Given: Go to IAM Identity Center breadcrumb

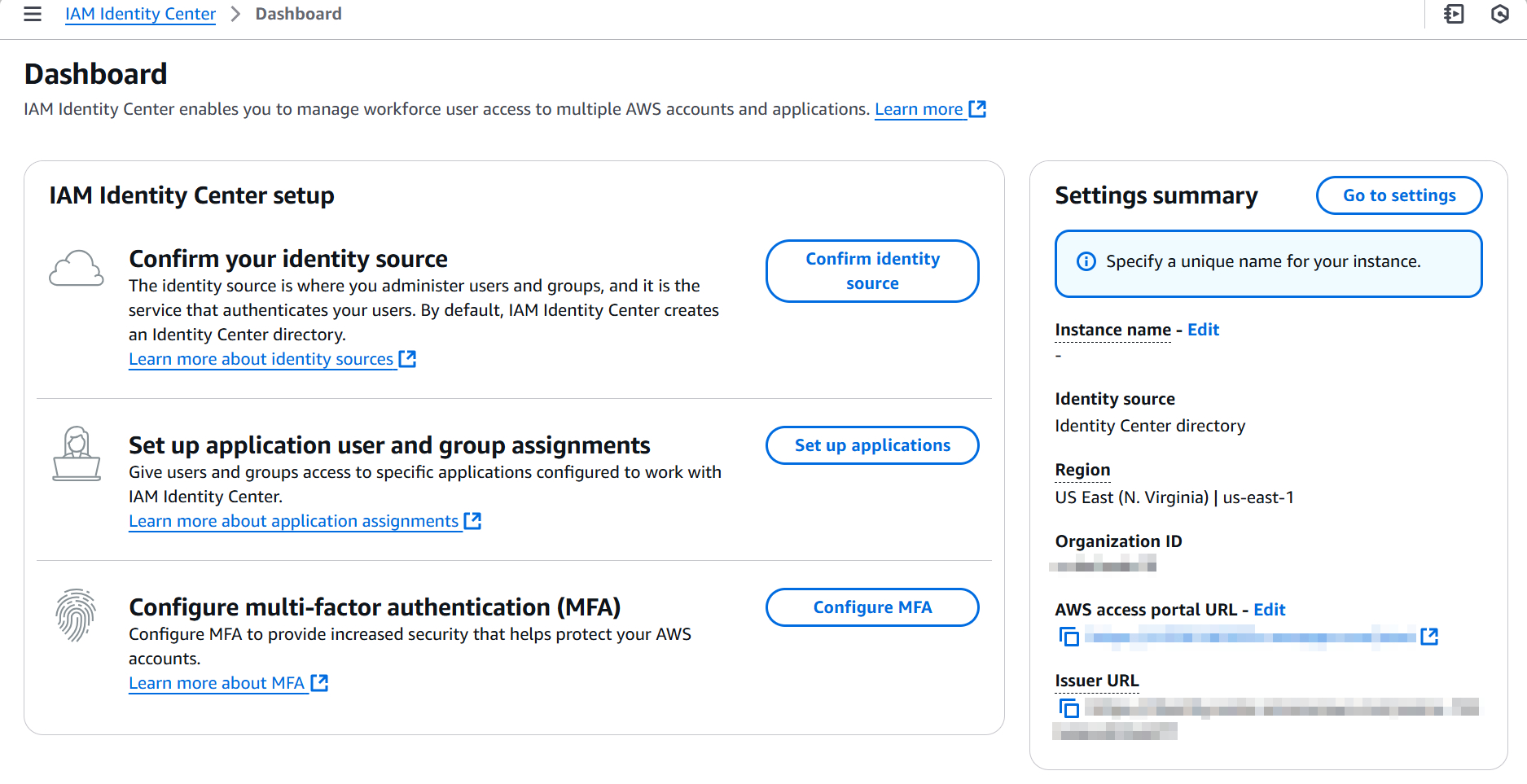Looking at the screenshot, I should click(x=140, y=14).
